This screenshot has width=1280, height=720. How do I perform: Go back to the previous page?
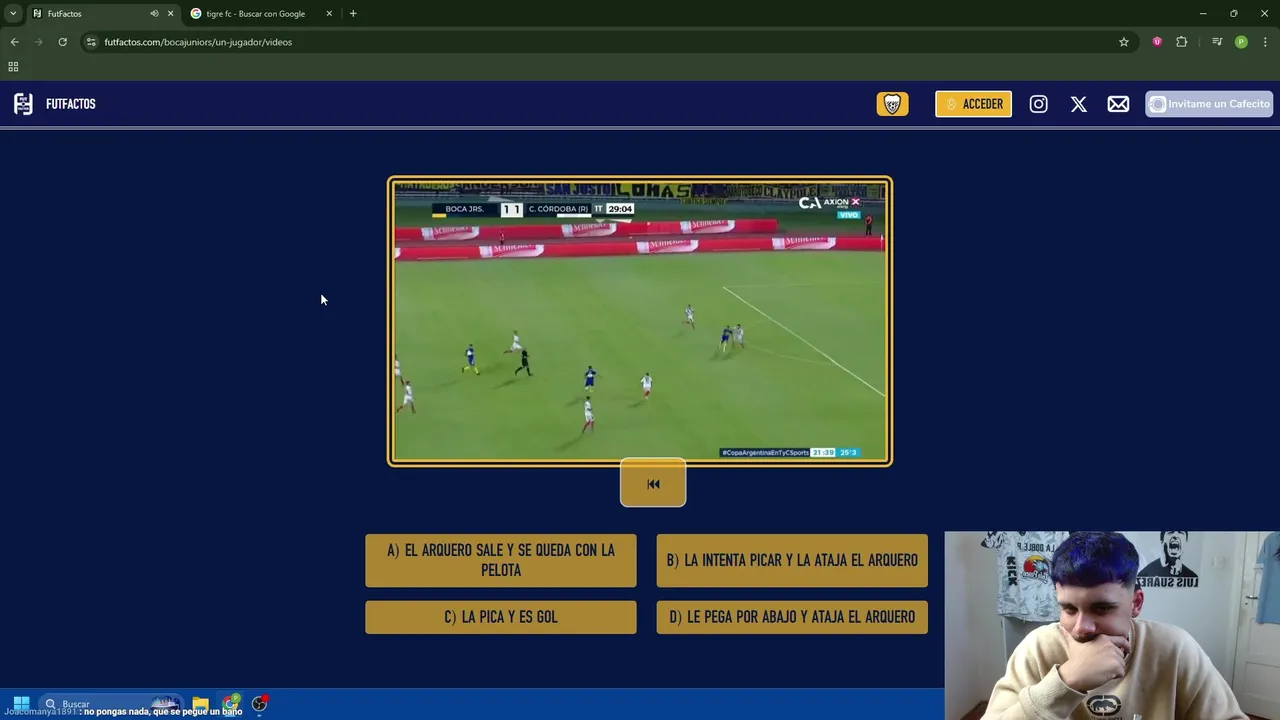click(x=15, y=42)
